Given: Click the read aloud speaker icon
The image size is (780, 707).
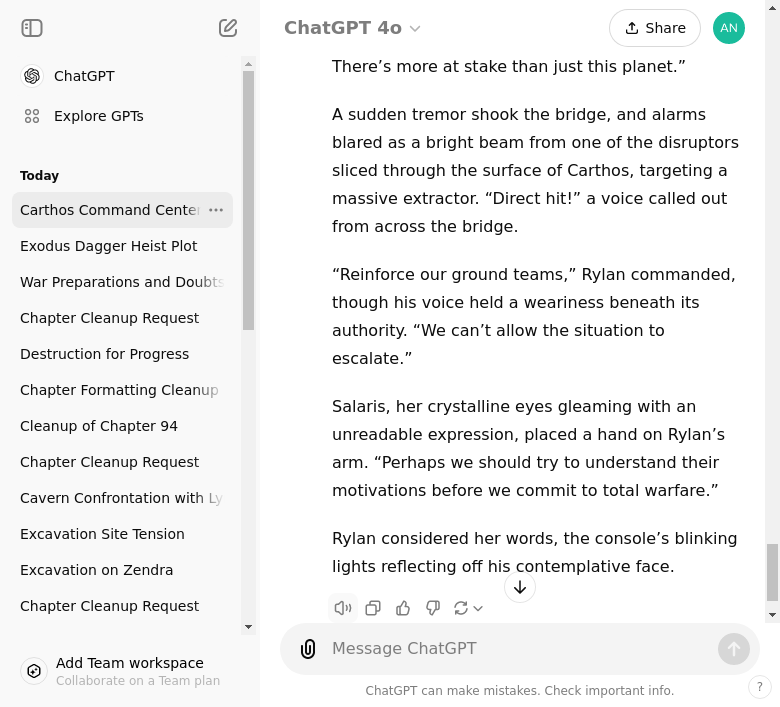Looking at the screenshot, I should pos(343,608).
